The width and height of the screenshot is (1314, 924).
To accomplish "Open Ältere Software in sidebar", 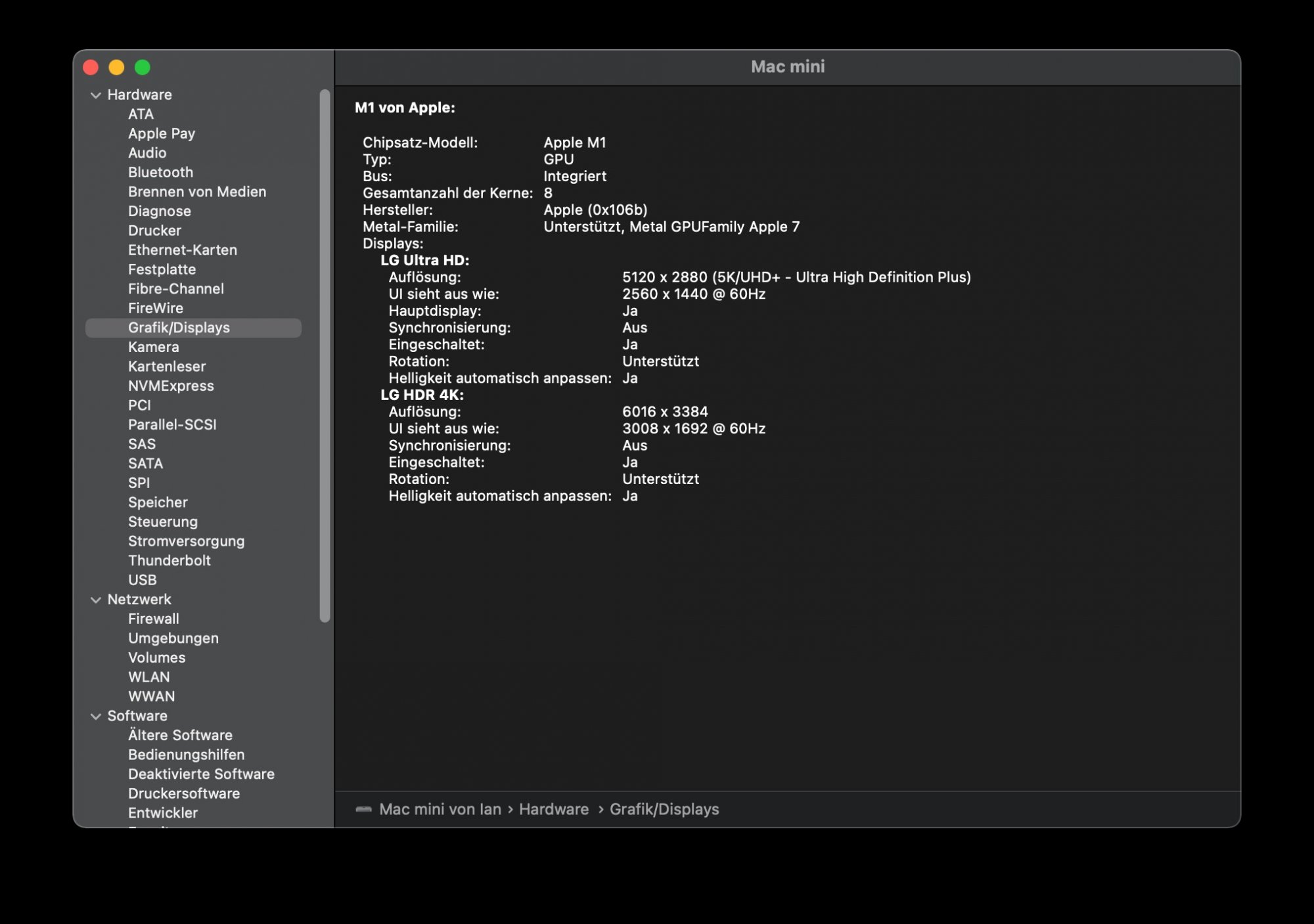I will click(180, 735).
